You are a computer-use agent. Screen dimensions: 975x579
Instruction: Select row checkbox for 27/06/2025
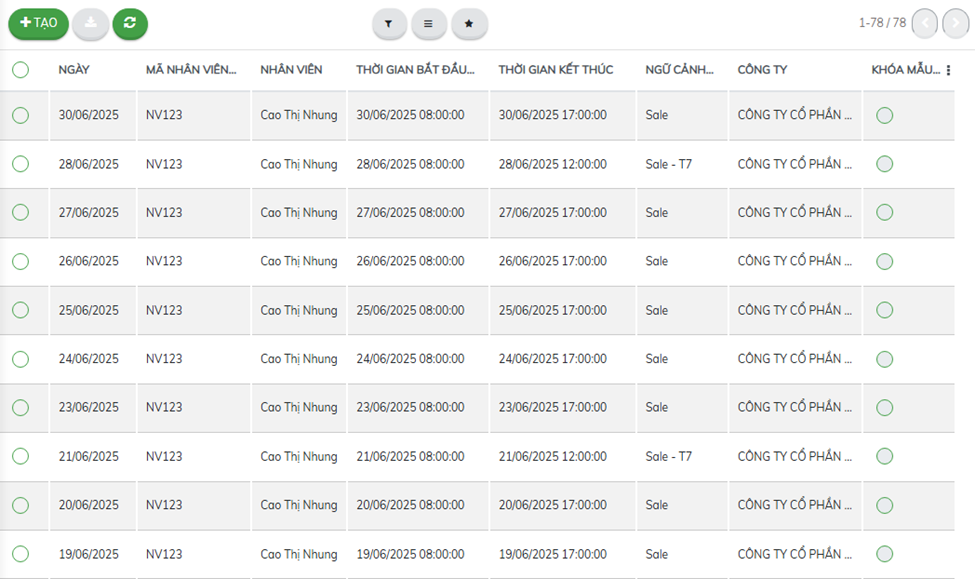[21, 212]
